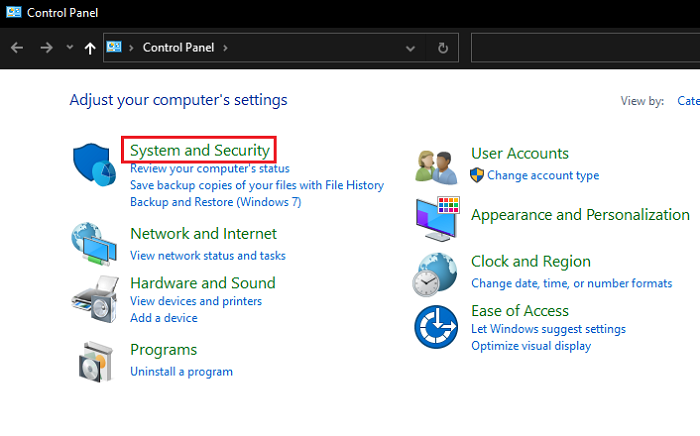This screenshot has height=436, width=700.
Task: Go up one level with Up arrow
Action: click(90, 48)
